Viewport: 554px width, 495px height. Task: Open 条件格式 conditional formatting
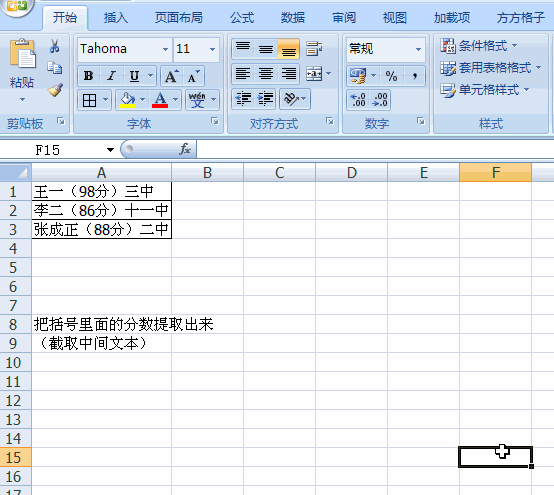(479, 46)
